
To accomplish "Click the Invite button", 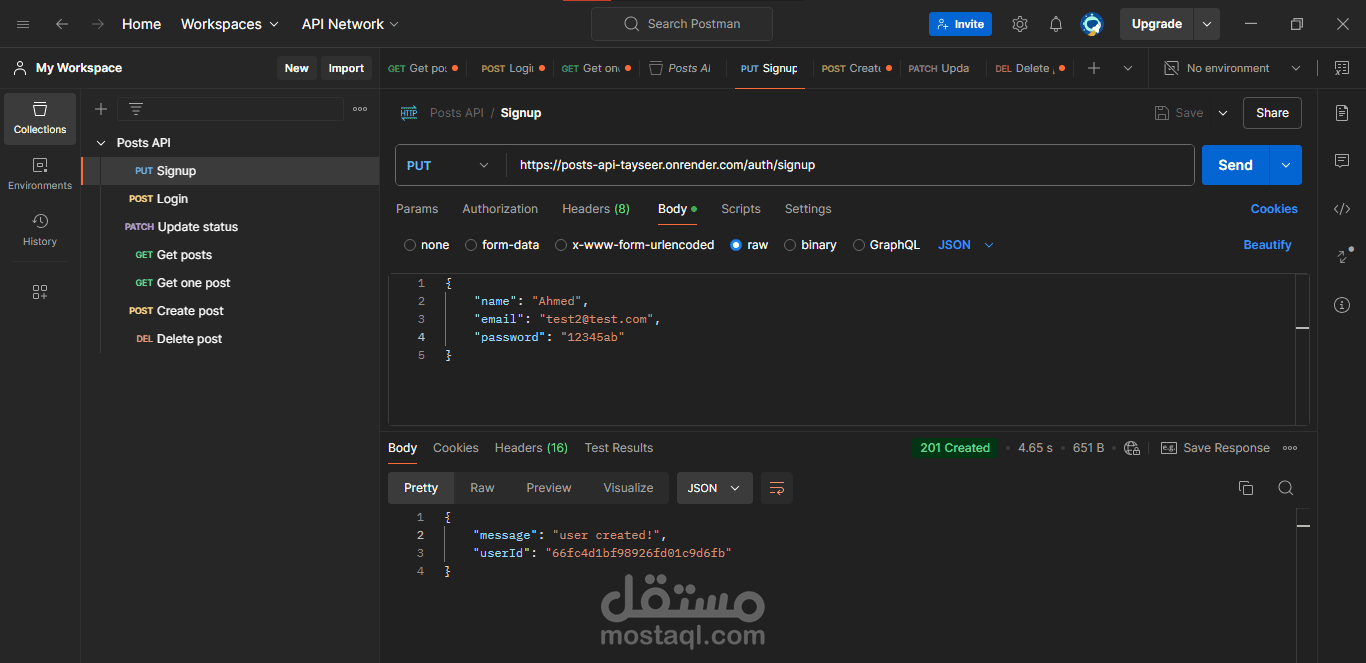I will click(960, 24).
